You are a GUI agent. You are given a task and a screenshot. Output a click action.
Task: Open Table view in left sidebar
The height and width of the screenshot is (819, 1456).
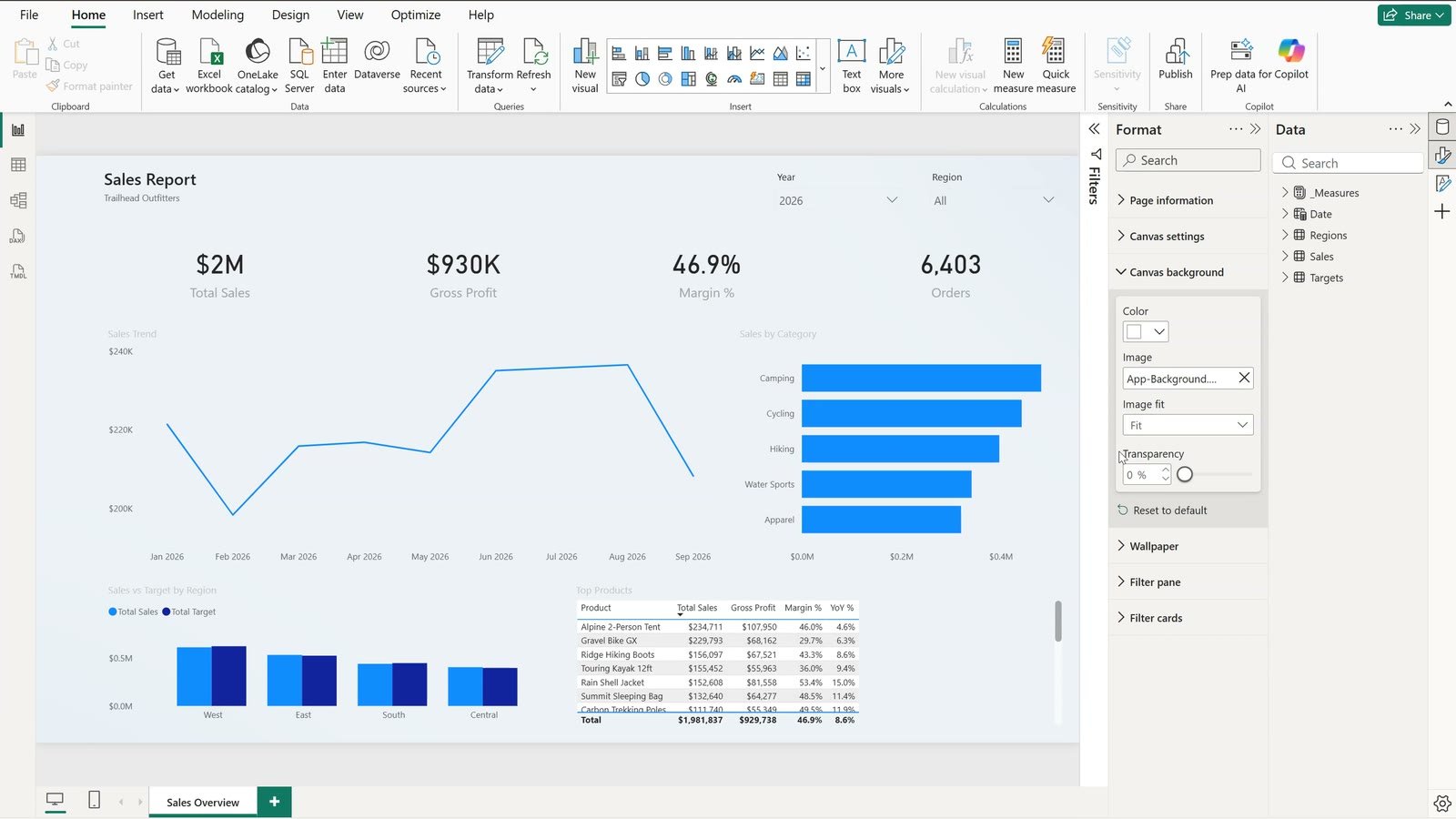[18, 165]
